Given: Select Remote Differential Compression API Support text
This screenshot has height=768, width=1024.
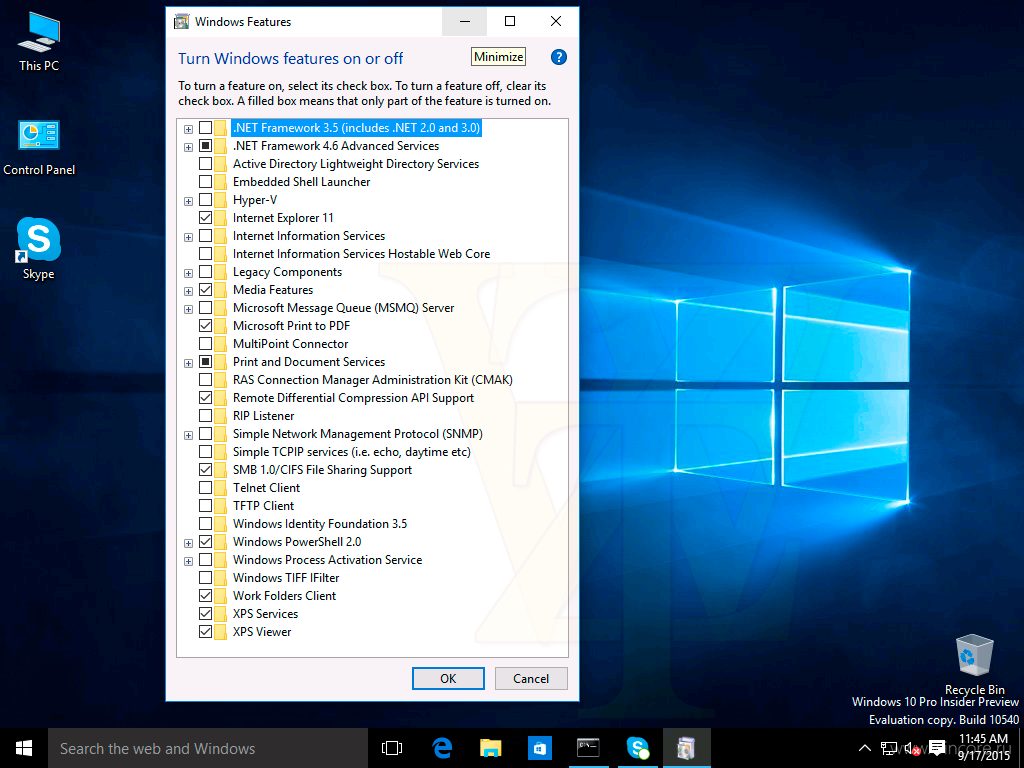Looking at the screenshot, I should click(x=353, y=398).
